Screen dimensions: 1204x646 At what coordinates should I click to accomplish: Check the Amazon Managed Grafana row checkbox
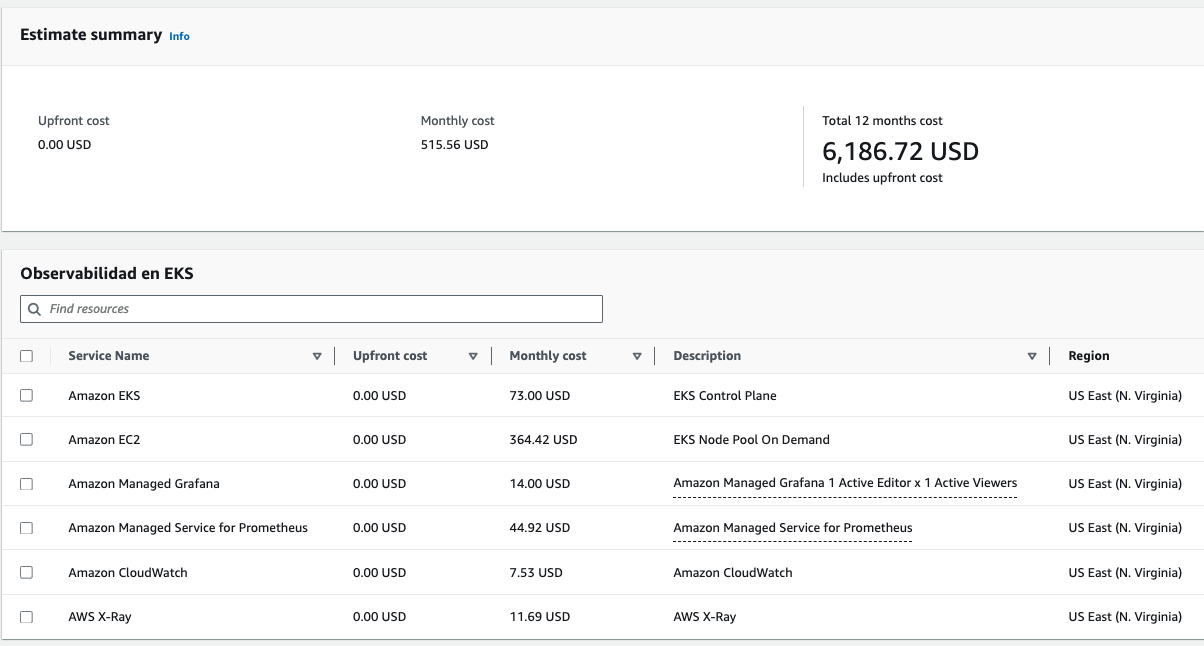click(27, 484)
